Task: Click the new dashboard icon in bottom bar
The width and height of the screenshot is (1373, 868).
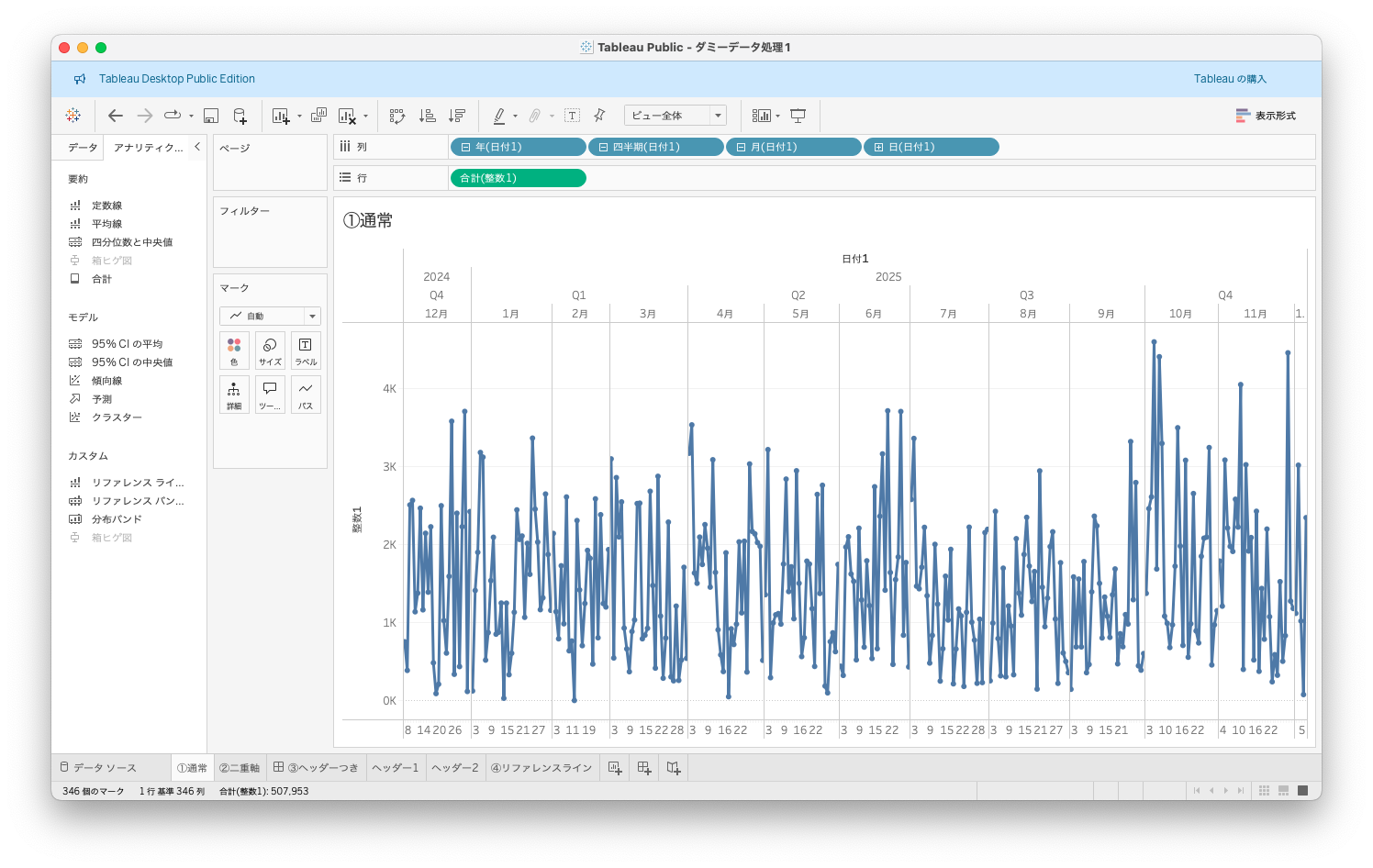Action: (644, 768)
